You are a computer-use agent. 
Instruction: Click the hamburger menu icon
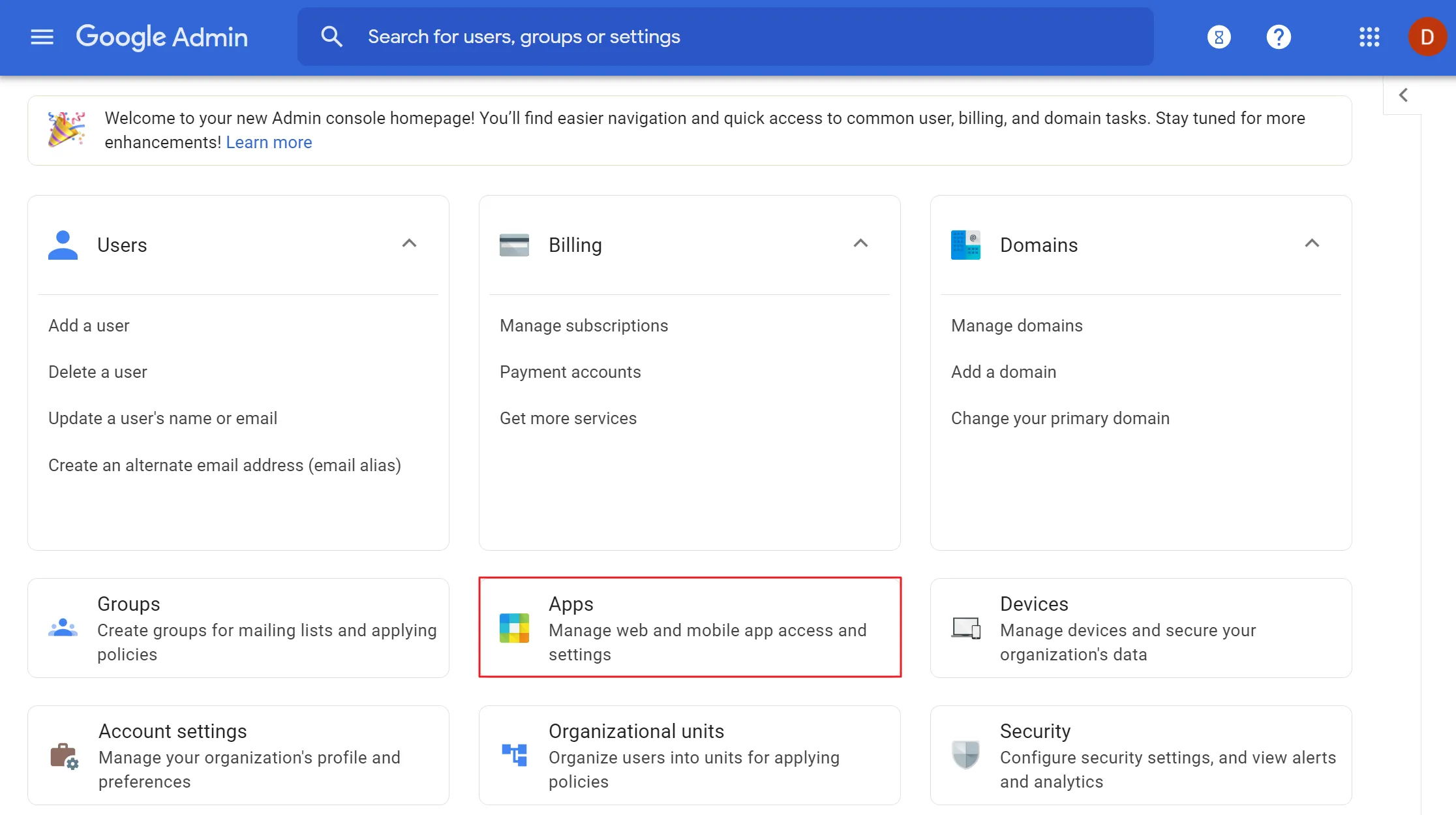pyautogui.click(x=41, y=37)
